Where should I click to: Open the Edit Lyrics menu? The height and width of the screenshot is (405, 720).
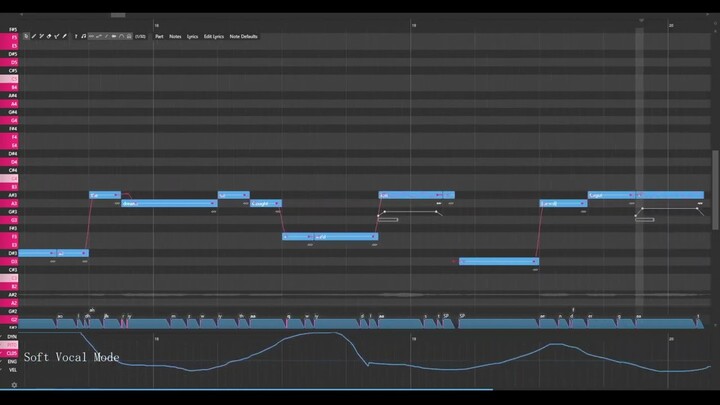pyautogui.click(x=214, y=36)
